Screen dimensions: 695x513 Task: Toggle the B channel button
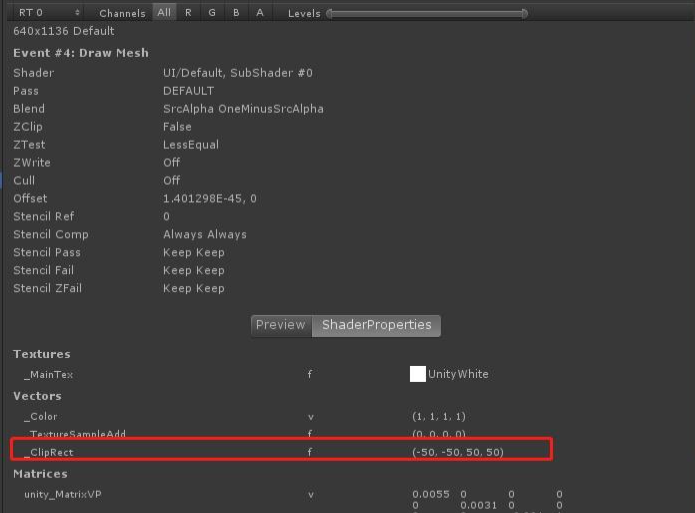(236, 12)
